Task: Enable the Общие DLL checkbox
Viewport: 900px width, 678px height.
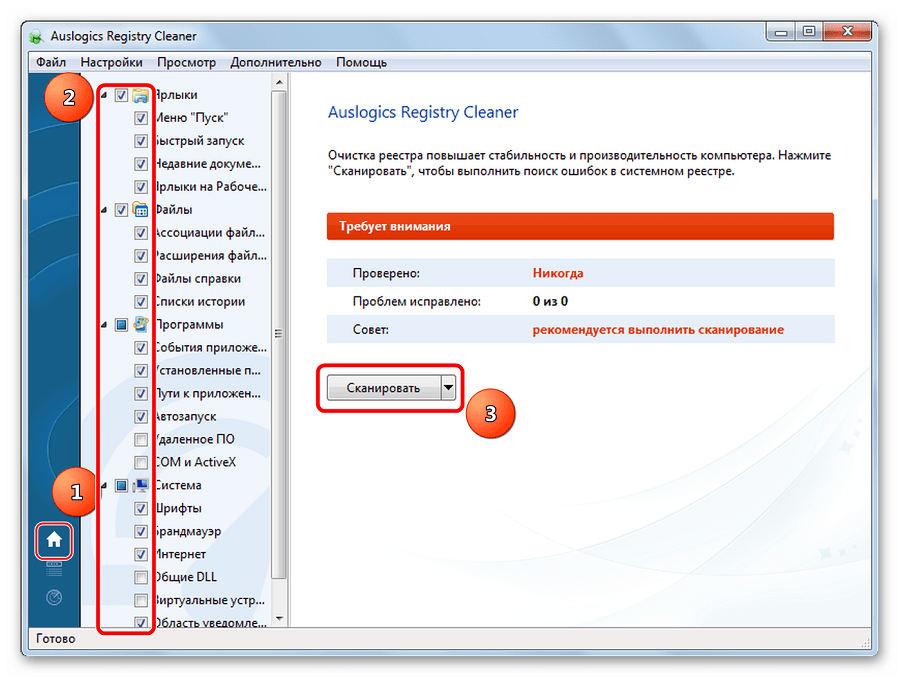Action: click(141, 578)
